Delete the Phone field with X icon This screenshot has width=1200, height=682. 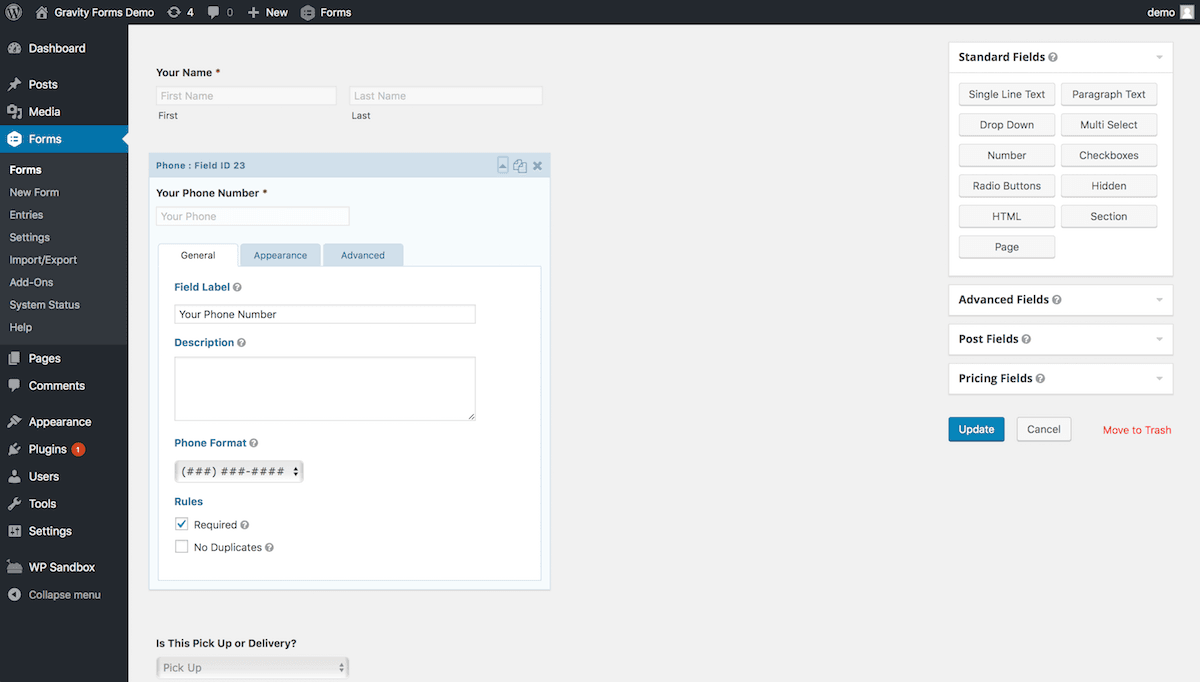537,166
